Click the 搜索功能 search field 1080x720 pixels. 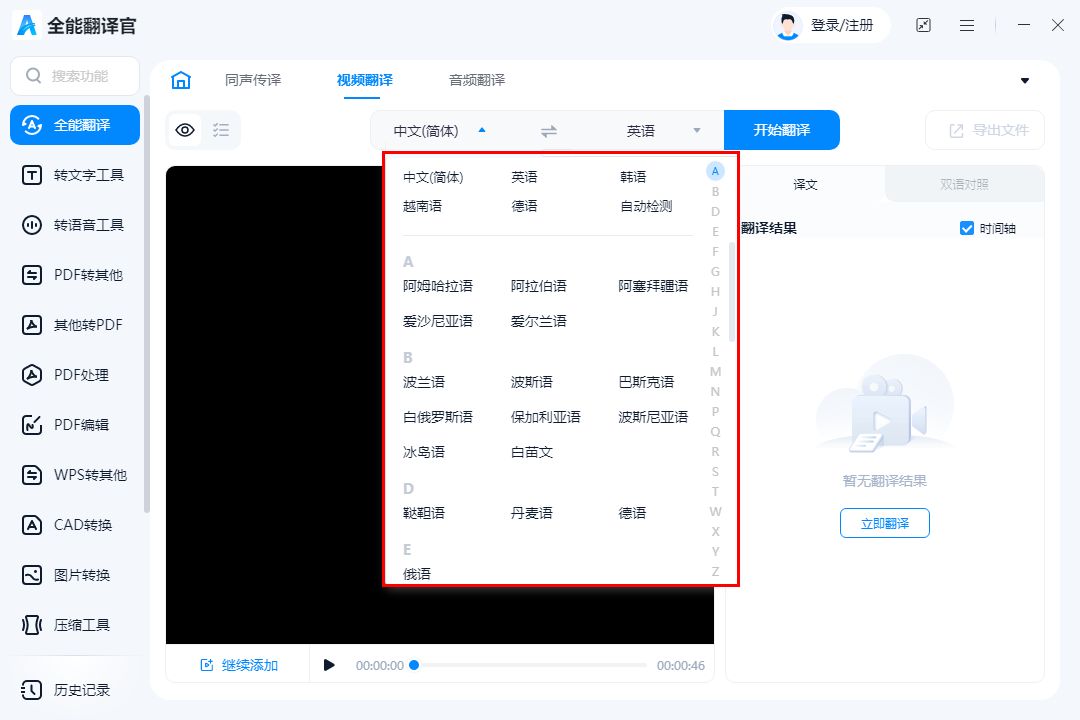click(x=75, y=76)
